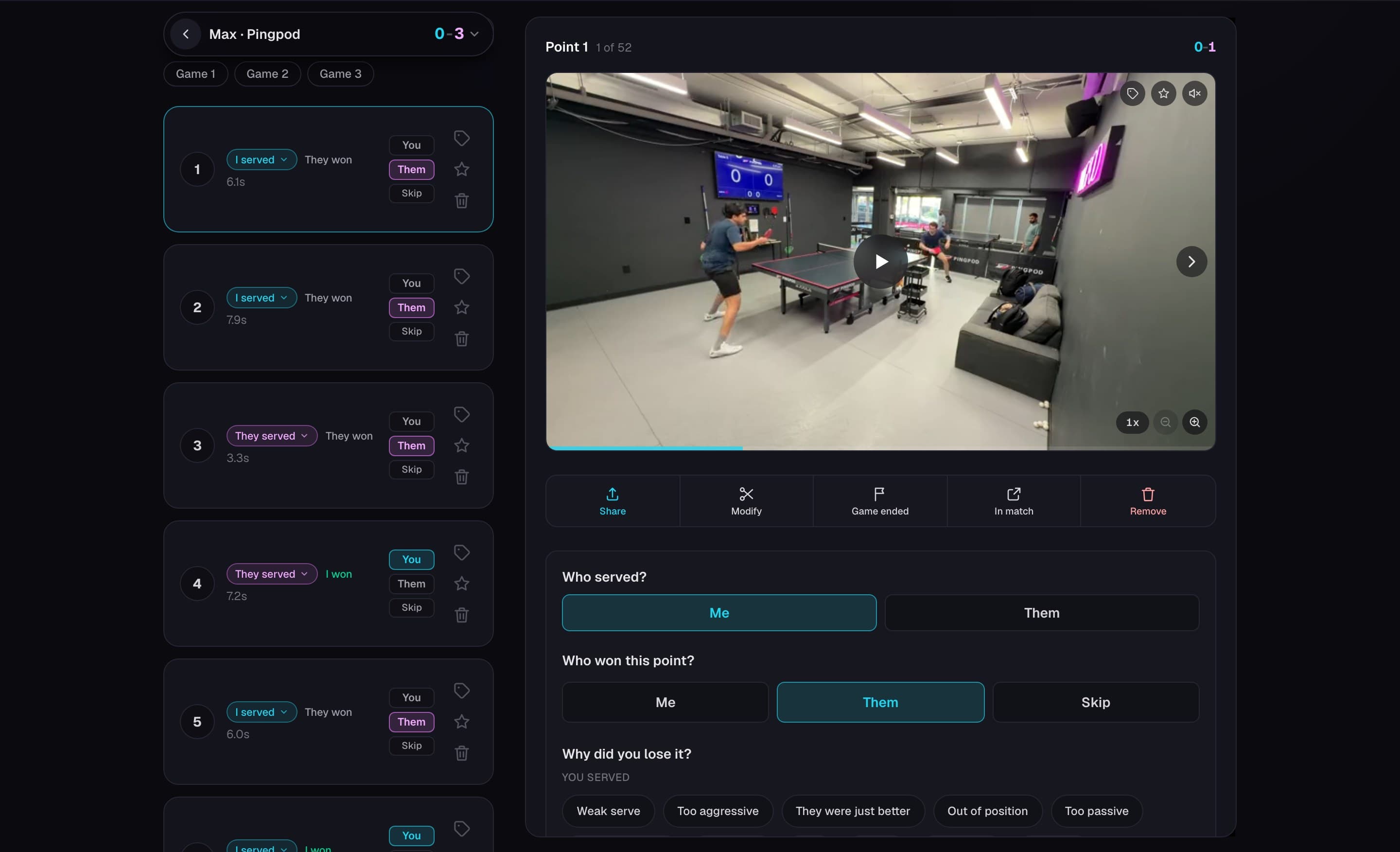Select Too aggressive reason
Image resolution: width=1400 pixels, height=852 pixels.
pos(717,811)
